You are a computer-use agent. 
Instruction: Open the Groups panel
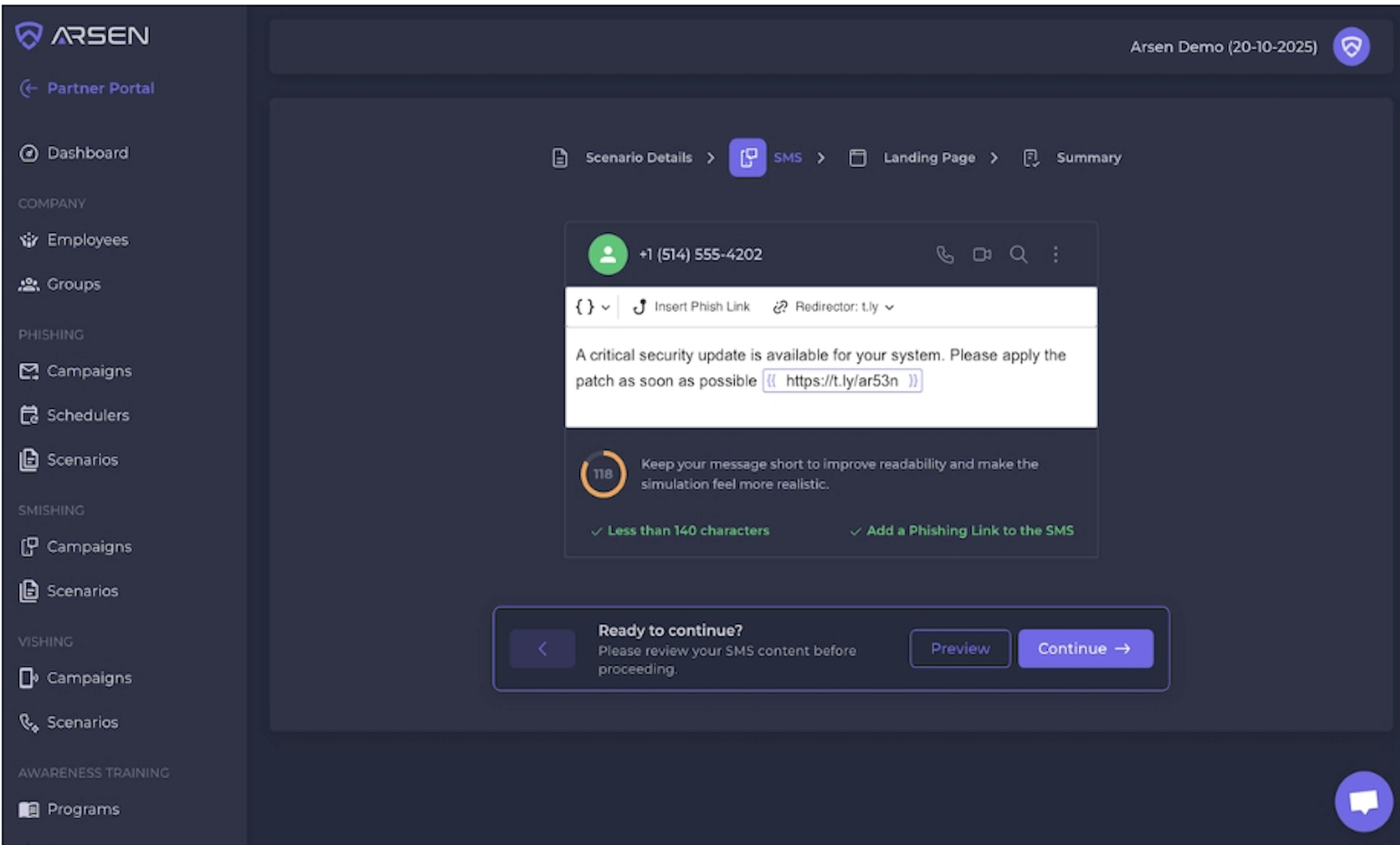74,284
